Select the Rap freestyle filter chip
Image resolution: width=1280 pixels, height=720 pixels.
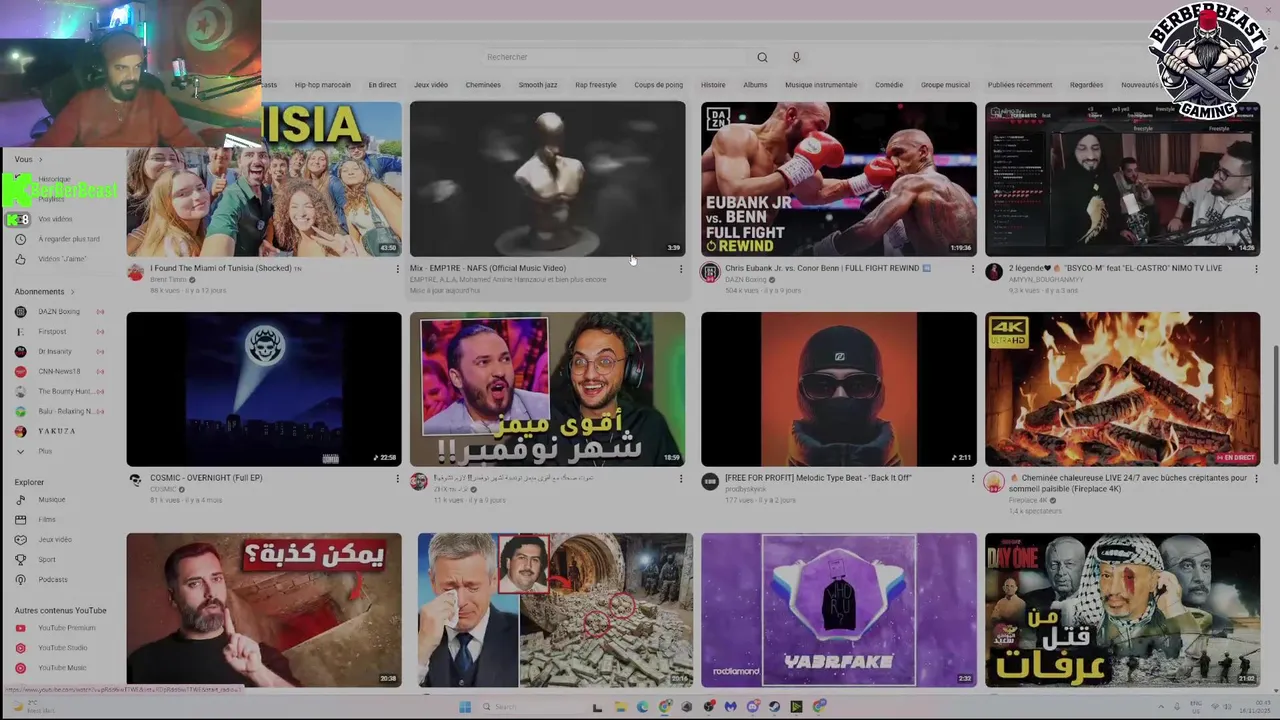596,85
